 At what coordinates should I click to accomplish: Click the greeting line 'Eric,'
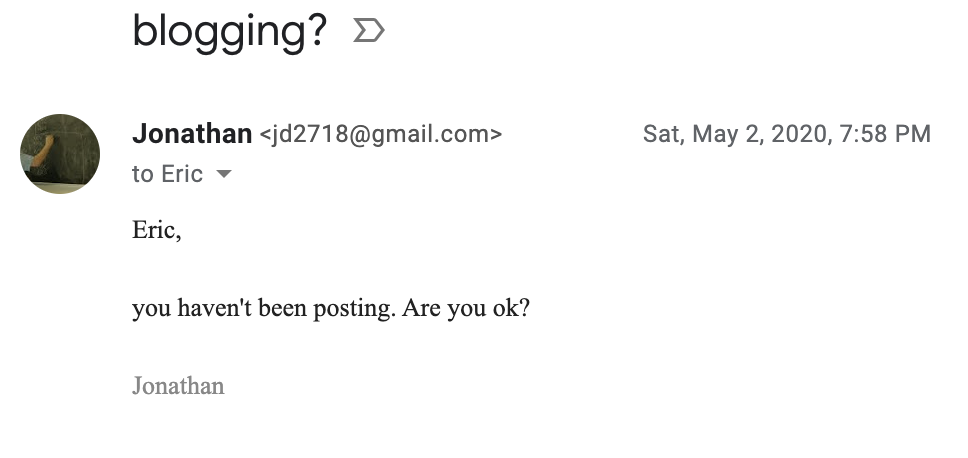coord(157,231)
